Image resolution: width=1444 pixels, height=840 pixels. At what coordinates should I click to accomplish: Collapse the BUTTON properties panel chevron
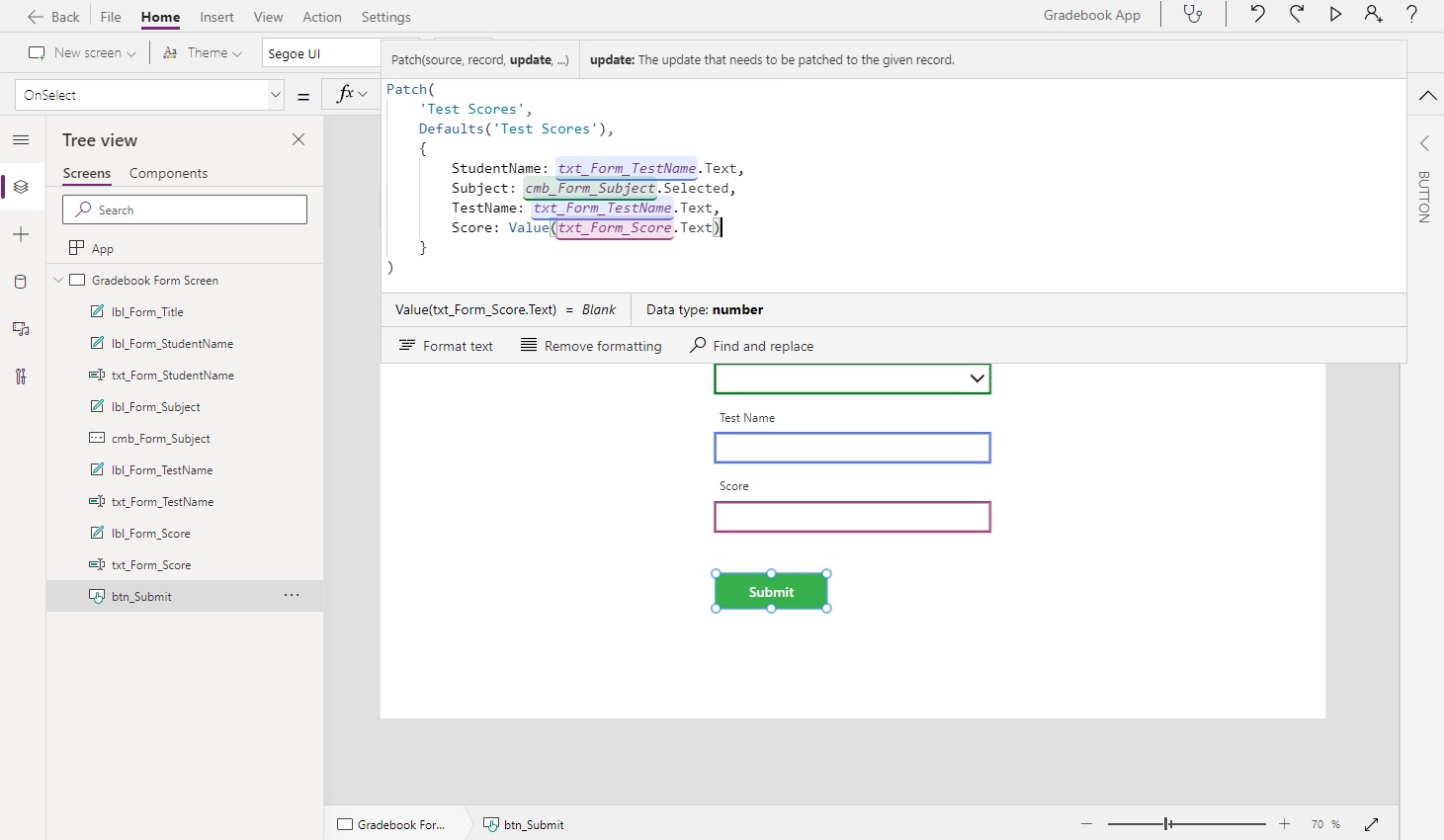(1424, 143)
